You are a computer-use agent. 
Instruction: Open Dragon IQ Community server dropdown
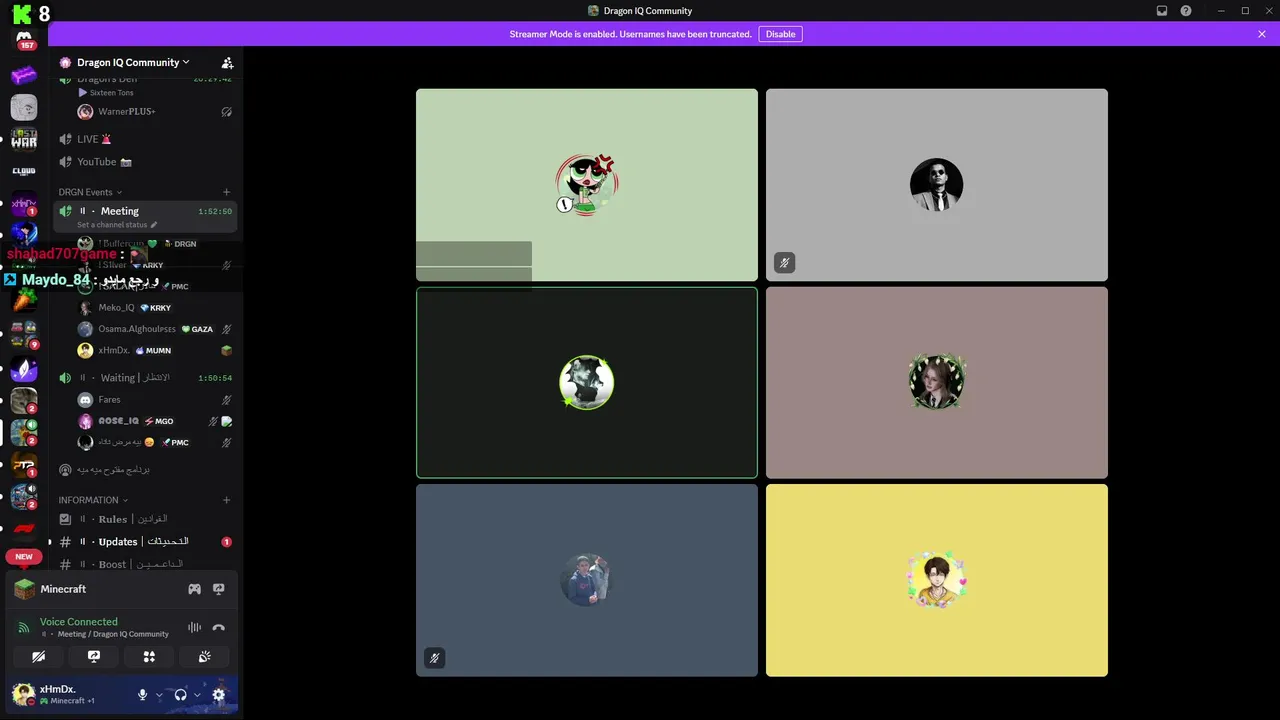tap(134, 62)
